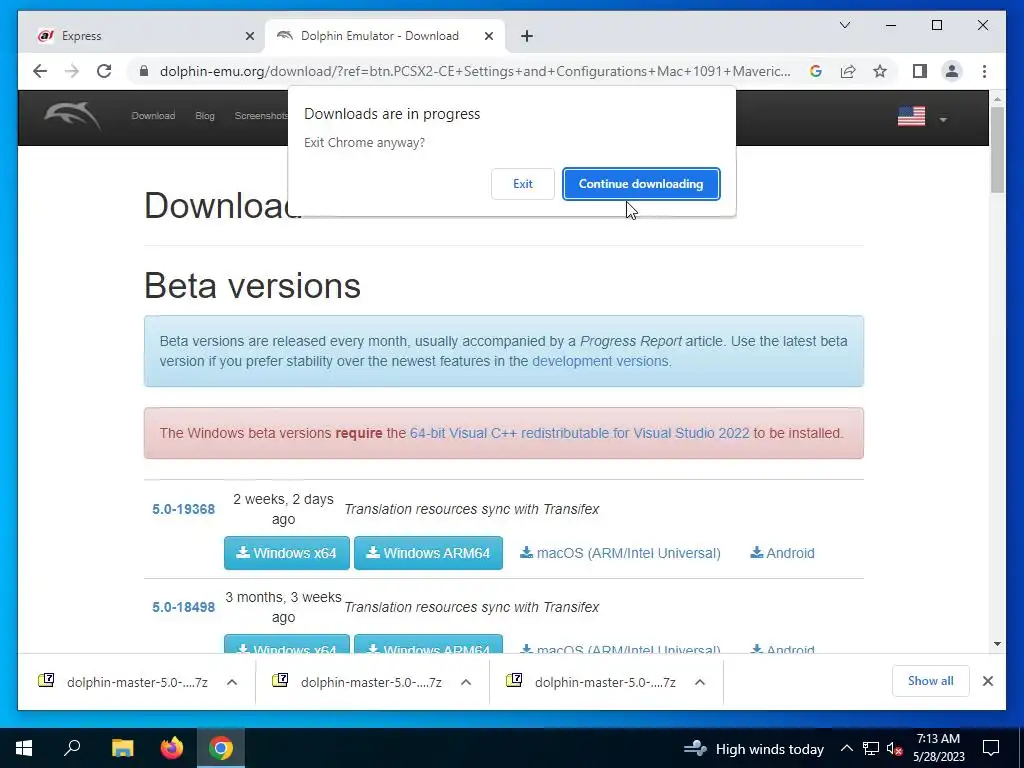Open the Download menu in site header

point(153,116)
